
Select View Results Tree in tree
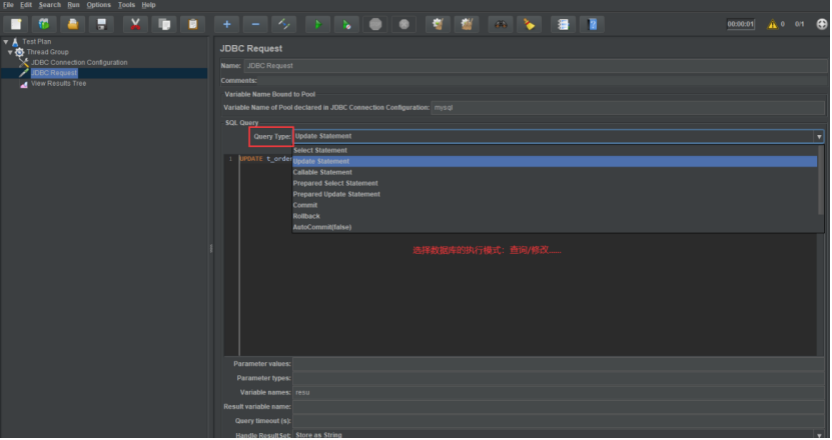pyautogui.click(x=58, y=84)
